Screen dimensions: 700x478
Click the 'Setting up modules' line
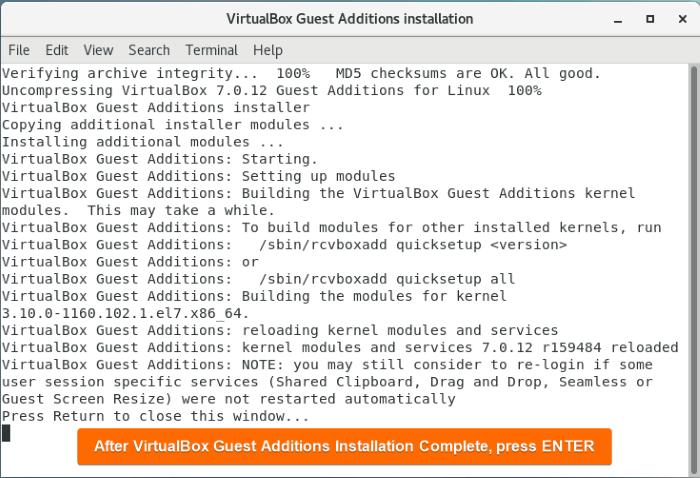click(198, 176)
